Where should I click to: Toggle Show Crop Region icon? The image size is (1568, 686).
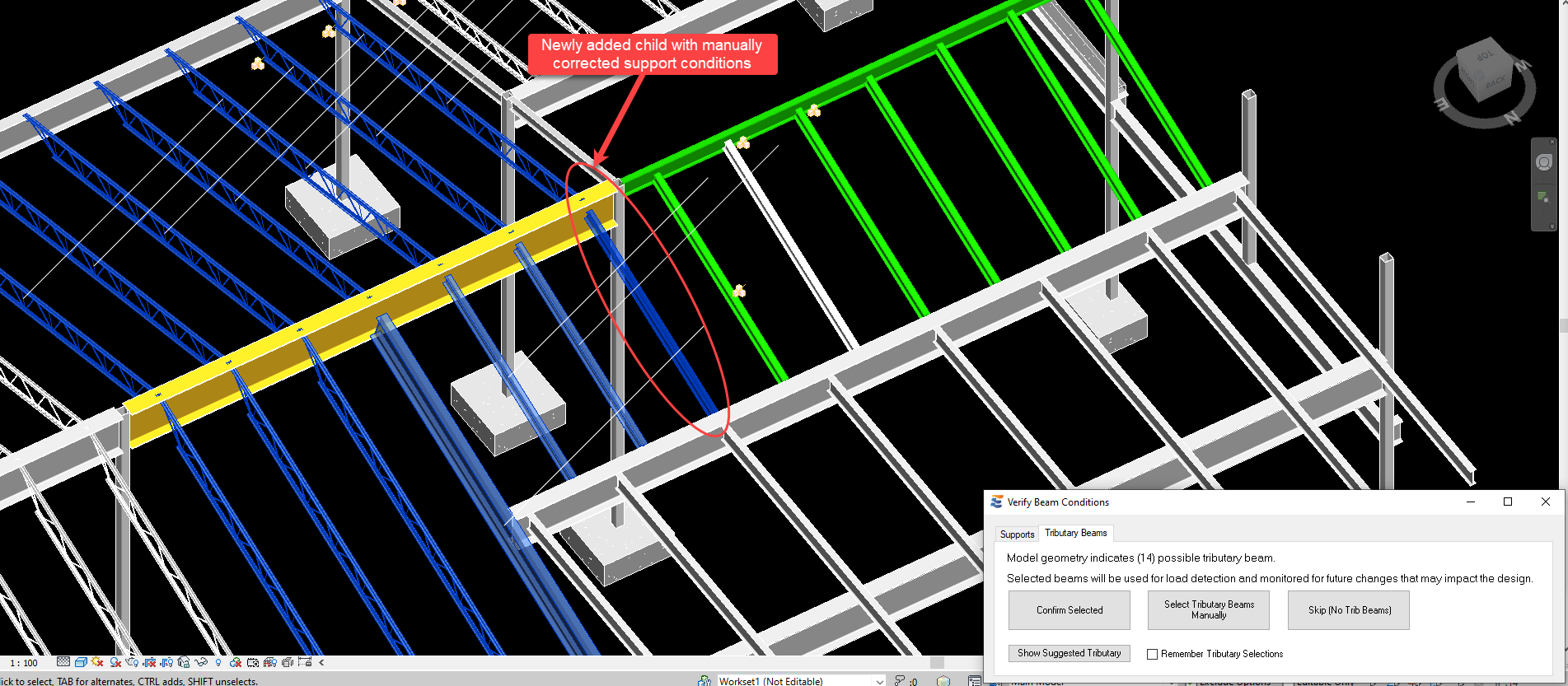pos(166,662)
